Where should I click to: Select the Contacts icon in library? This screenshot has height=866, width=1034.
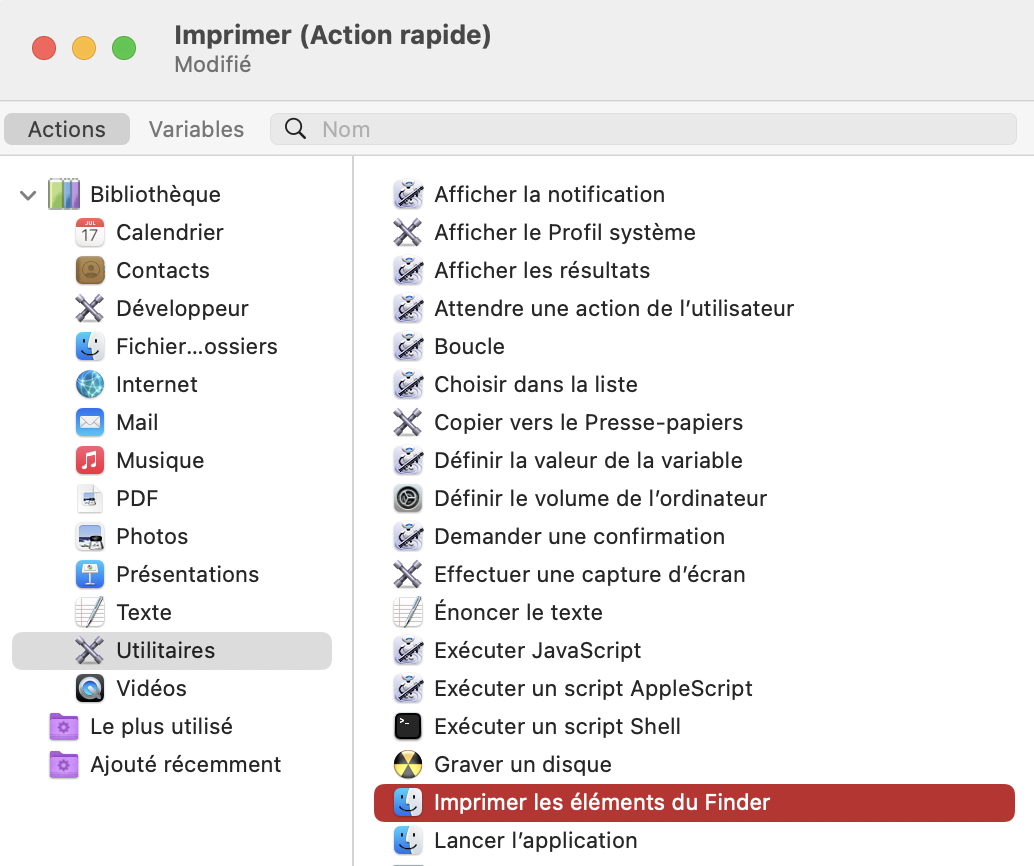point(90,271)
